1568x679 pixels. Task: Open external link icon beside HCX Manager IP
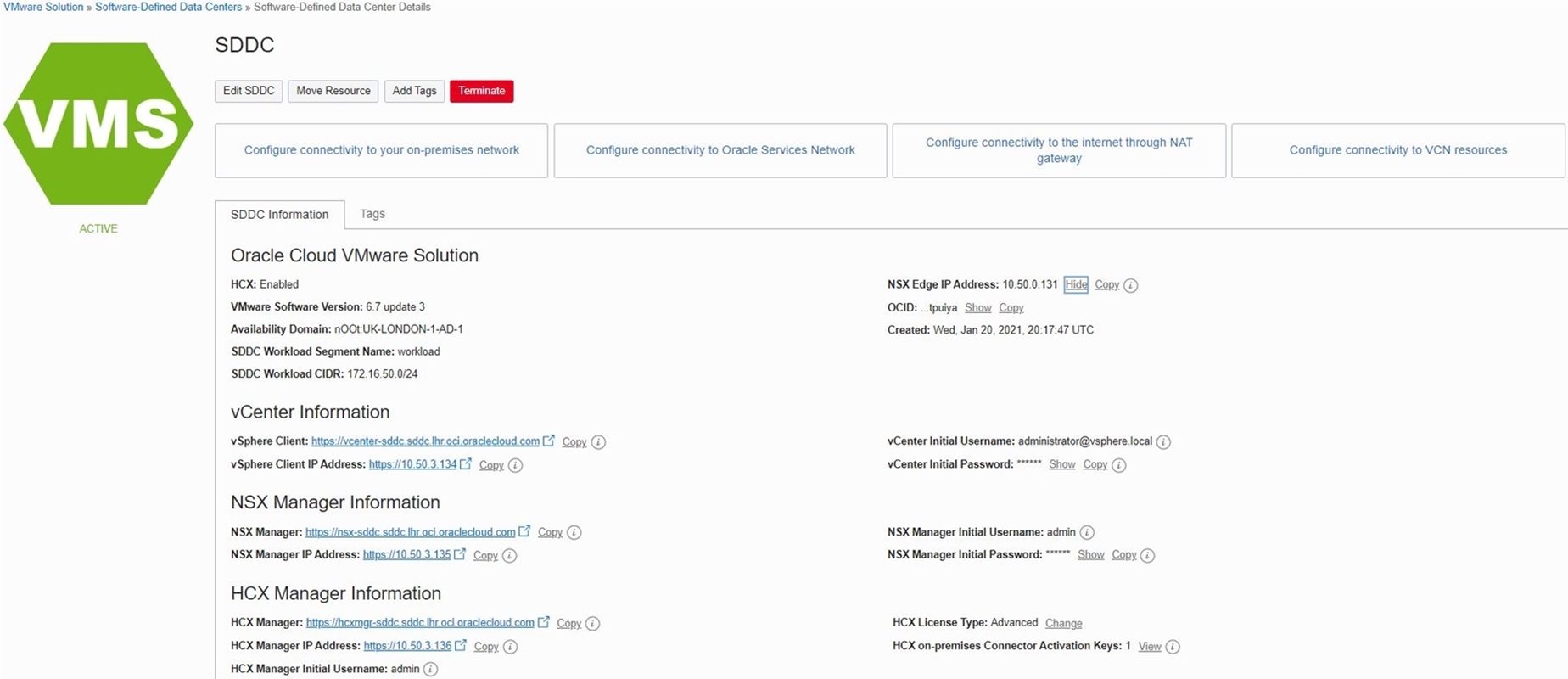[461, 645]
